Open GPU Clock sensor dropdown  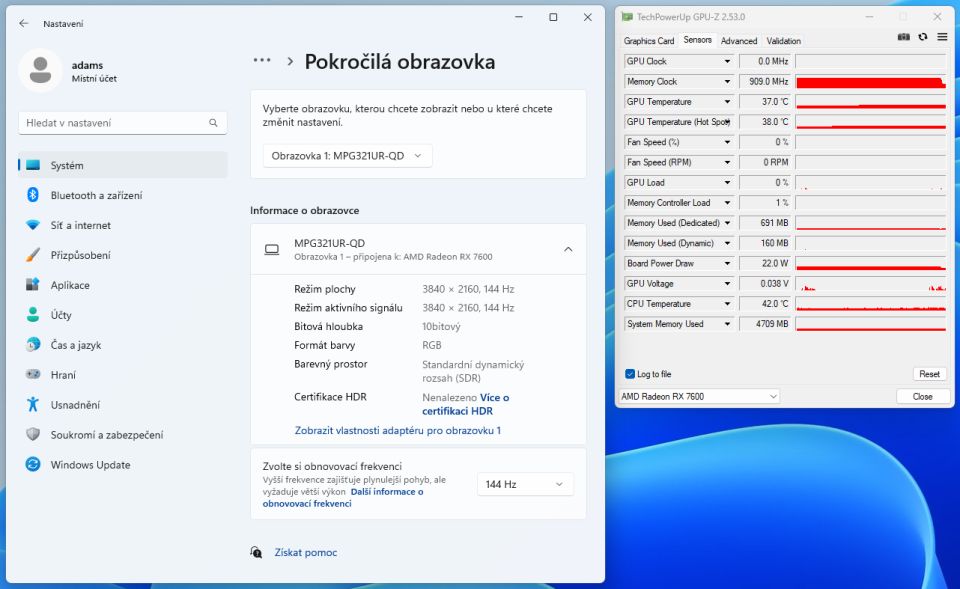(727, 61)
